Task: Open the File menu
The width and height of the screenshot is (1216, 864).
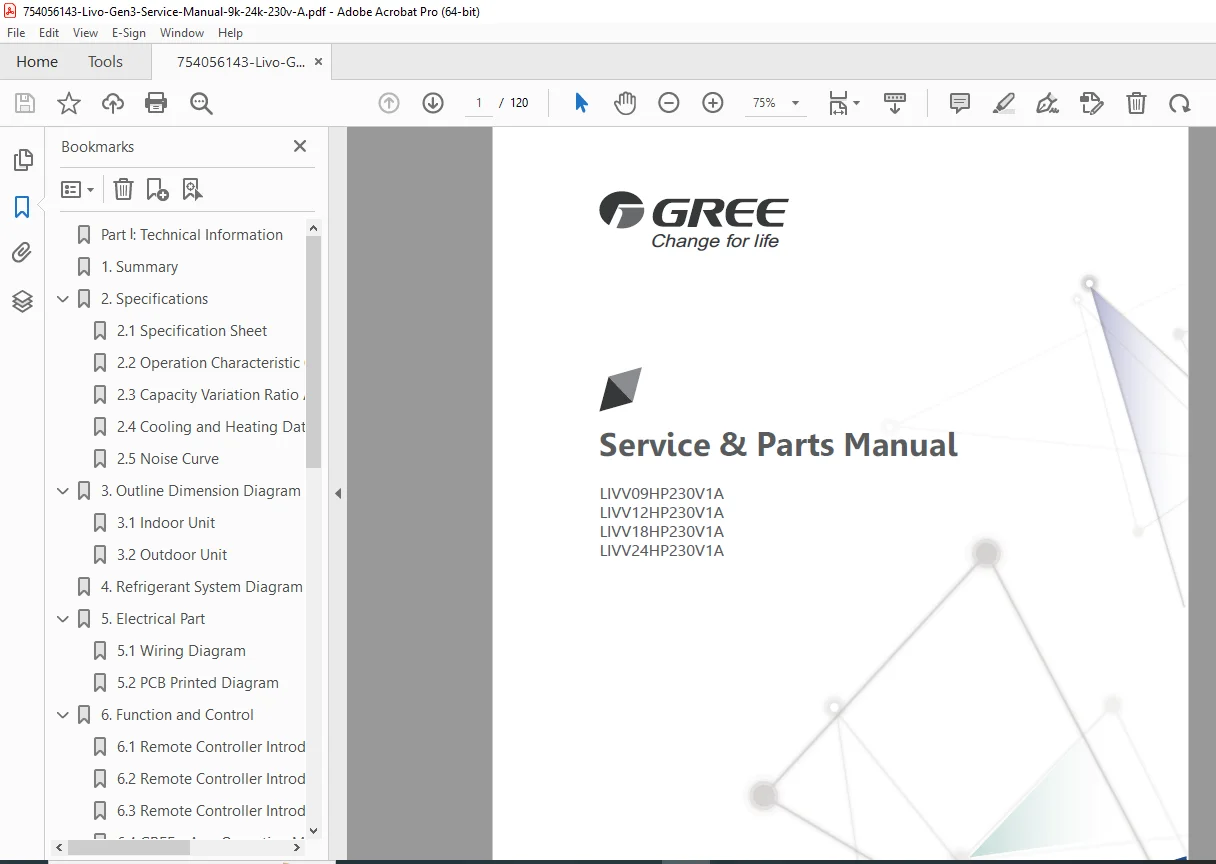Action: [x=16, y=33]
